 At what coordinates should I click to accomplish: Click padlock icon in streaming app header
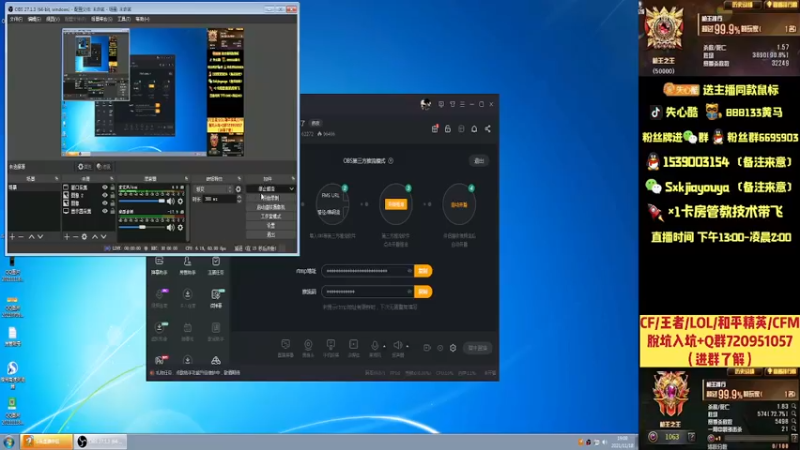[x=447, y=129]
